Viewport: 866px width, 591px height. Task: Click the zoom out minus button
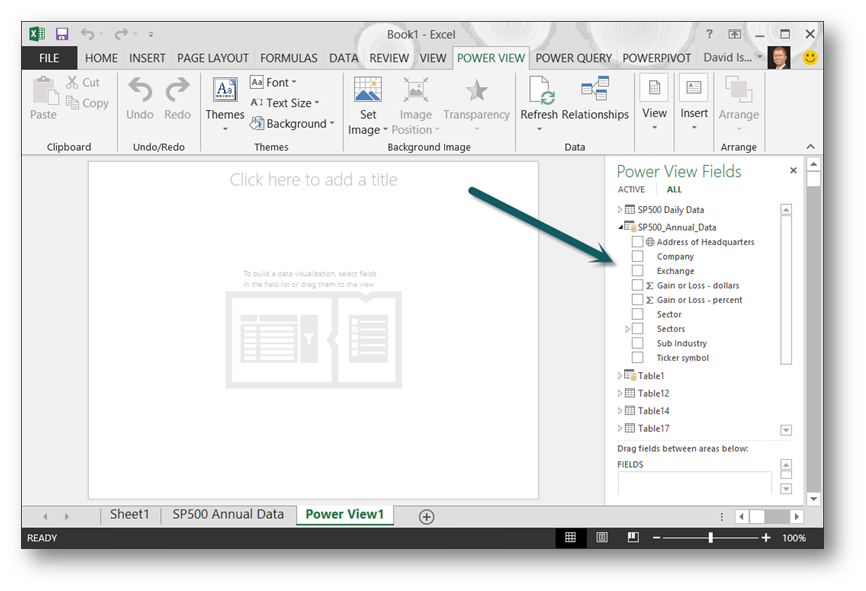(656, 537)
